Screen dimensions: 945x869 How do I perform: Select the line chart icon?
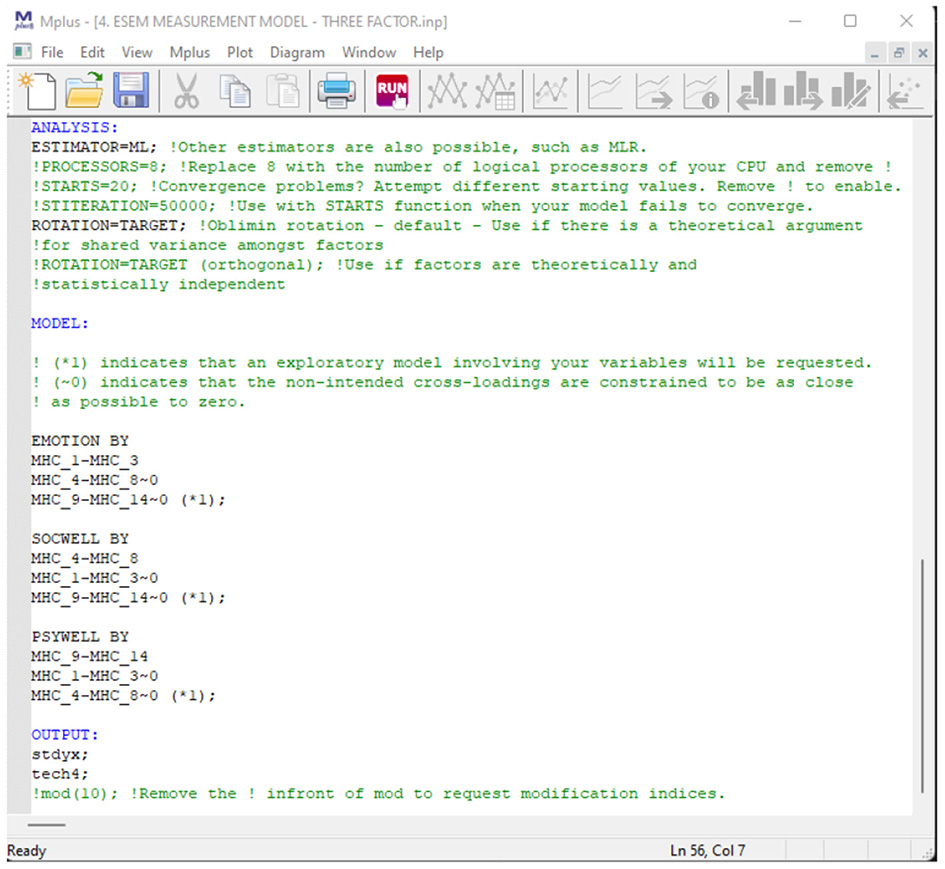(x=602, y=92)
